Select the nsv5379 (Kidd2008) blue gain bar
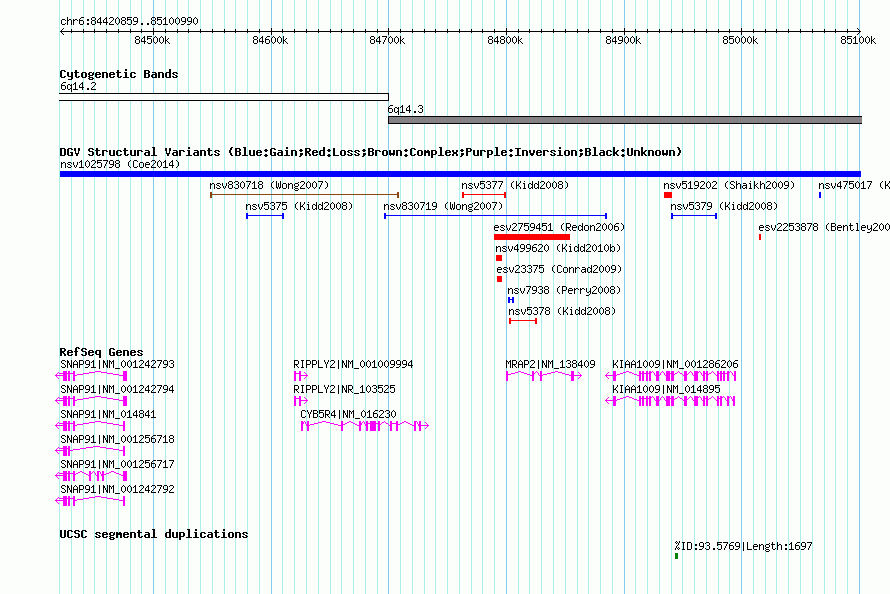 (x=694, y=216)
